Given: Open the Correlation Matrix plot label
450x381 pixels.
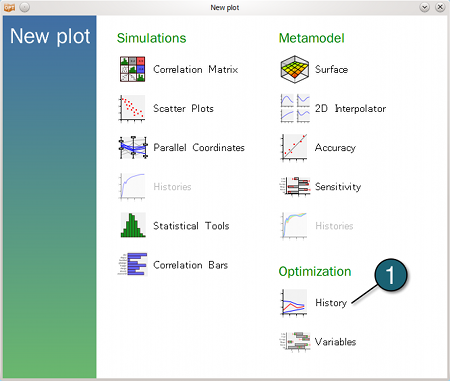Looking at the screenshot, I should pos(196,69).
